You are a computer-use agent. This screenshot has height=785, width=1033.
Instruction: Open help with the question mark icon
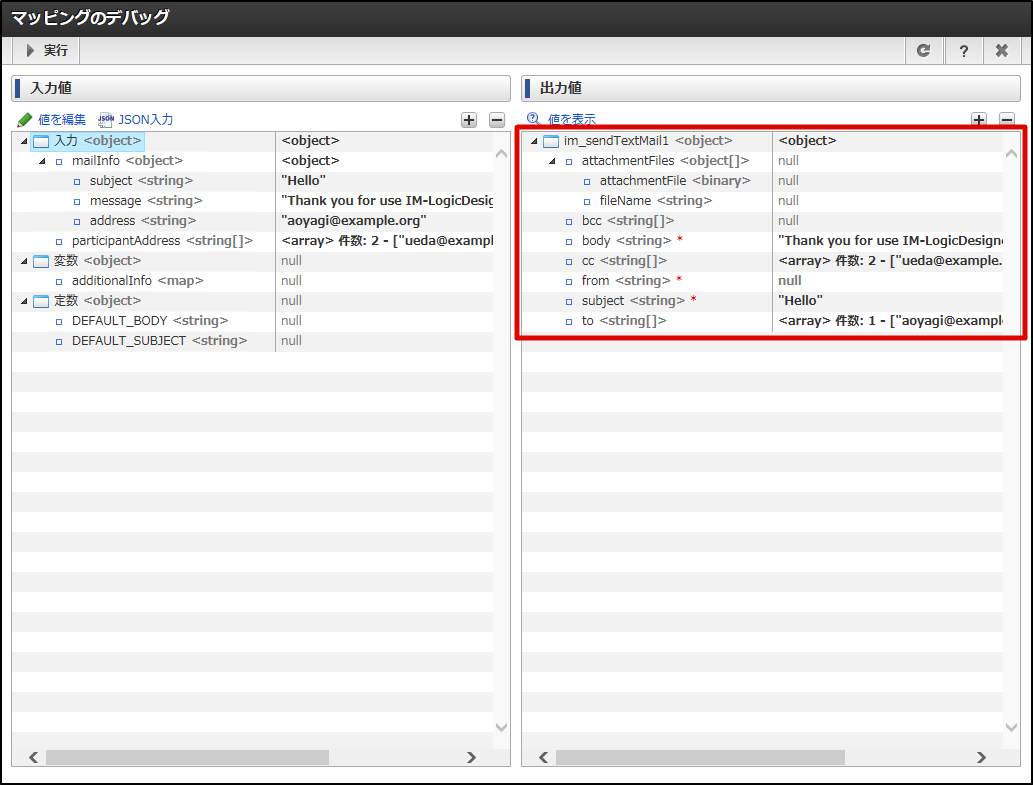[963, 51]
